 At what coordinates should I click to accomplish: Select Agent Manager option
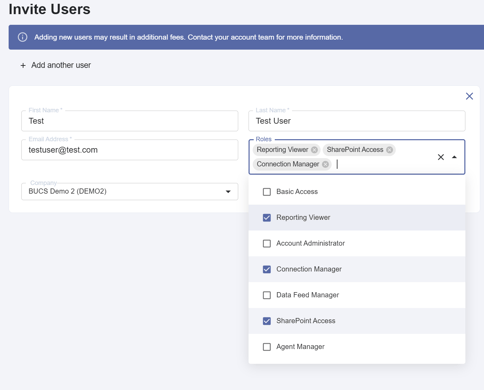tap(357, 347)
